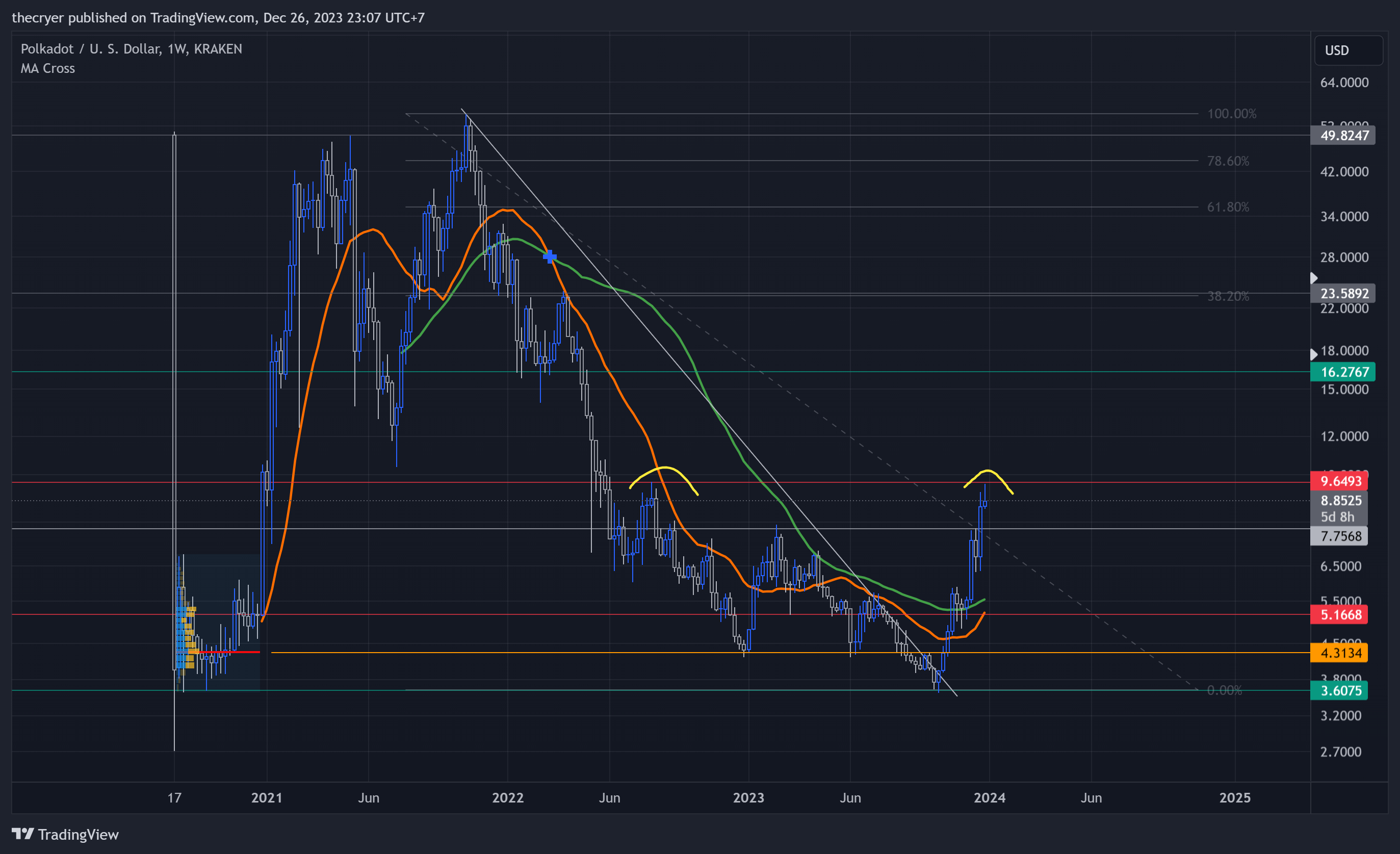Screen dimensions: 1400x854
Task: Click the 61.80% Fibonacci level label
Action: click(1228, 207)
